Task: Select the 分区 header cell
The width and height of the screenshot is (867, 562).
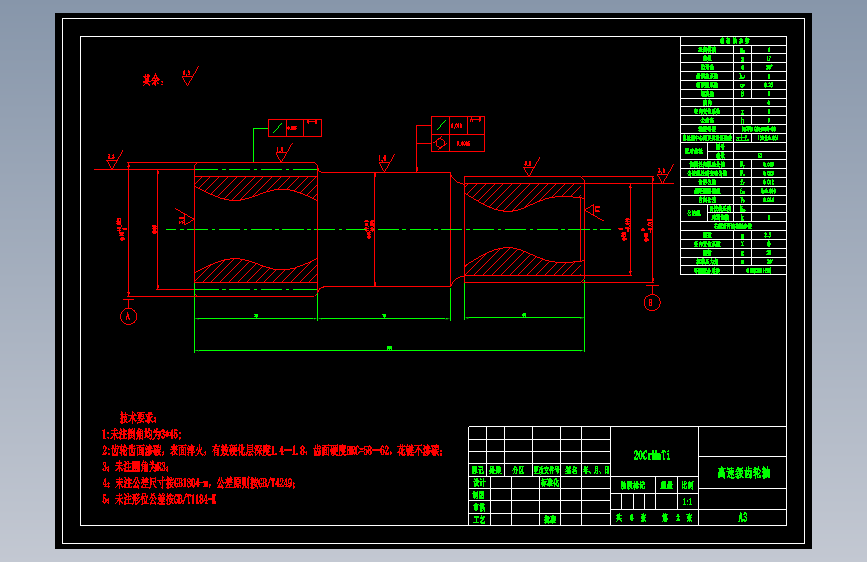Action: (x=518, y=470)
